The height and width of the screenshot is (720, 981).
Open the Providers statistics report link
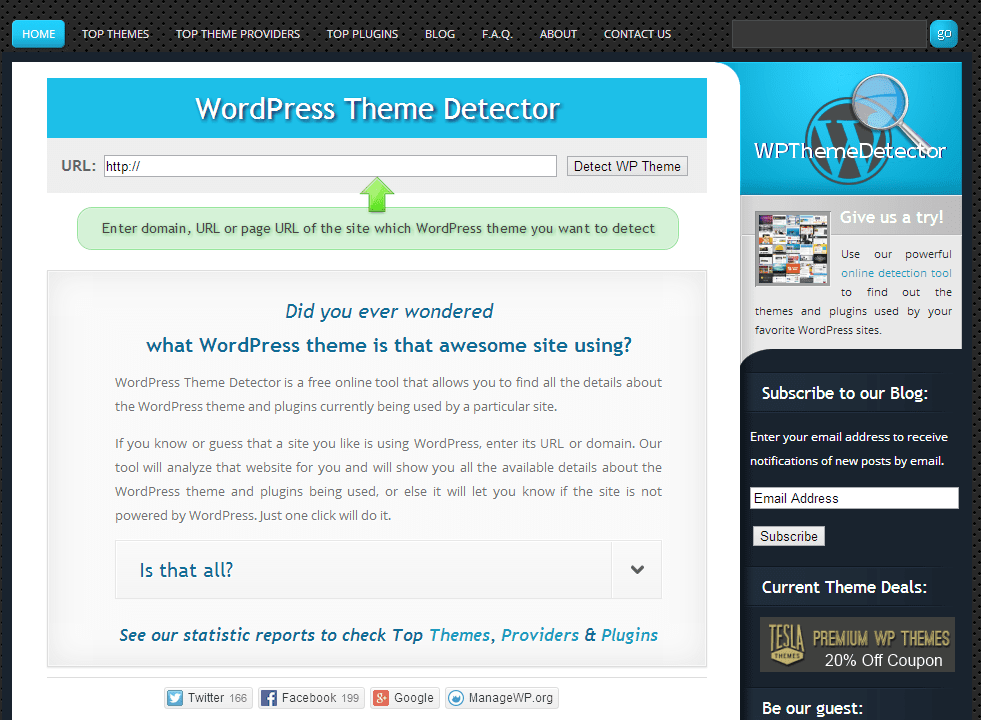(x=540, y=634)
